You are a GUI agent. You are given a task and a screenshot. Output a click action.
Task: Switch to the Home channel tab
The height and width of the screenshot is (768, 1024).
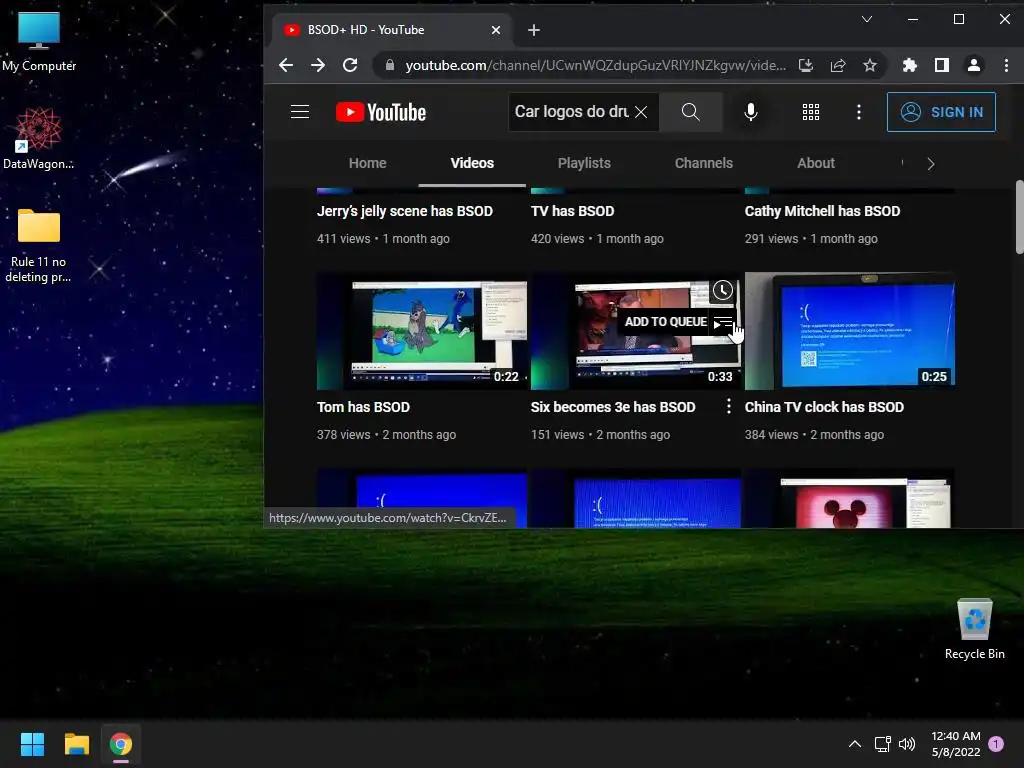point(368,163)
